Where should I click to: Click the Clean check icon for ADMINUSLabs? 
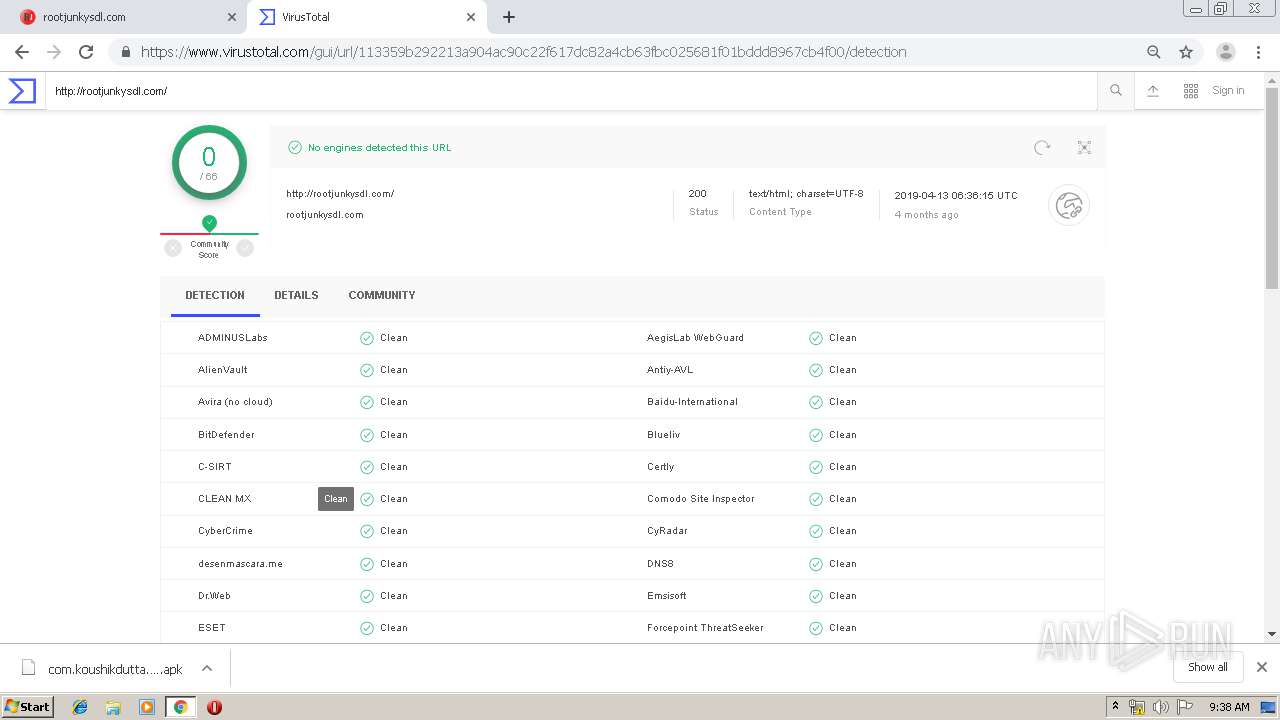click(x=367, y=338)
